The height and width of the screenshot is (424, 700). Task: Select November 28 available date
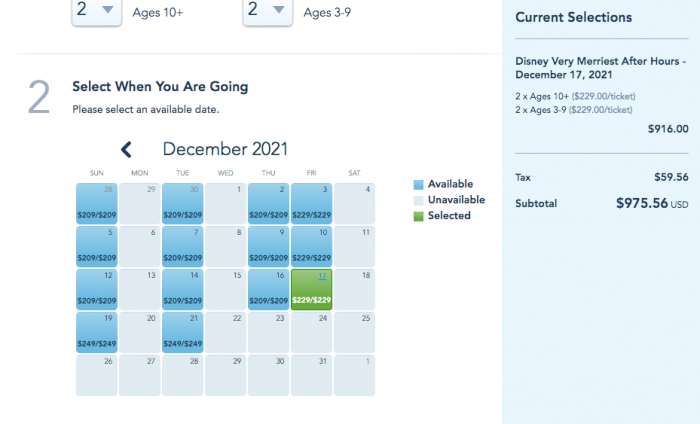pyautogui.click(x=96, y=202)
